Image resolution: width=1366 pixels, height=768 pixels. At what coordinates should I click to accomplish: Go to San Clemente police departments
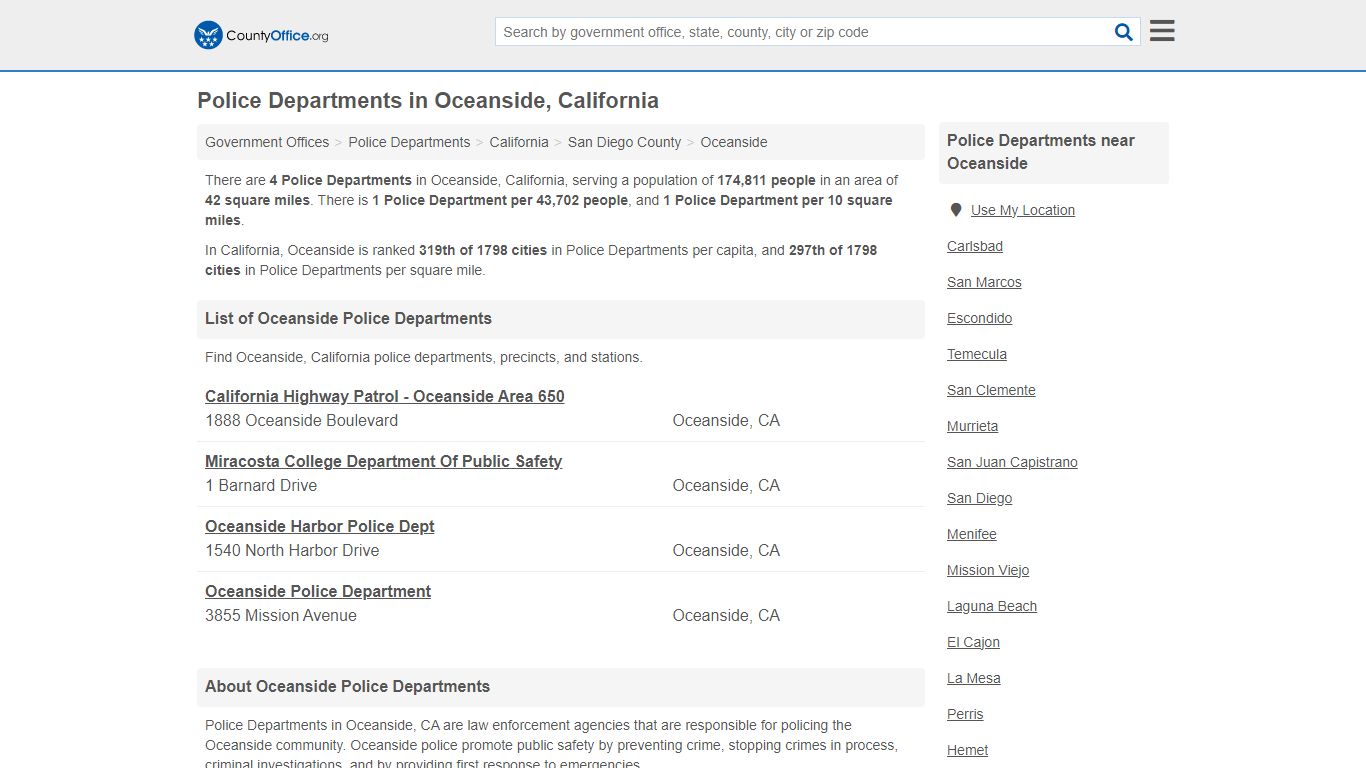pyautogui.click(x=991, y=390)
